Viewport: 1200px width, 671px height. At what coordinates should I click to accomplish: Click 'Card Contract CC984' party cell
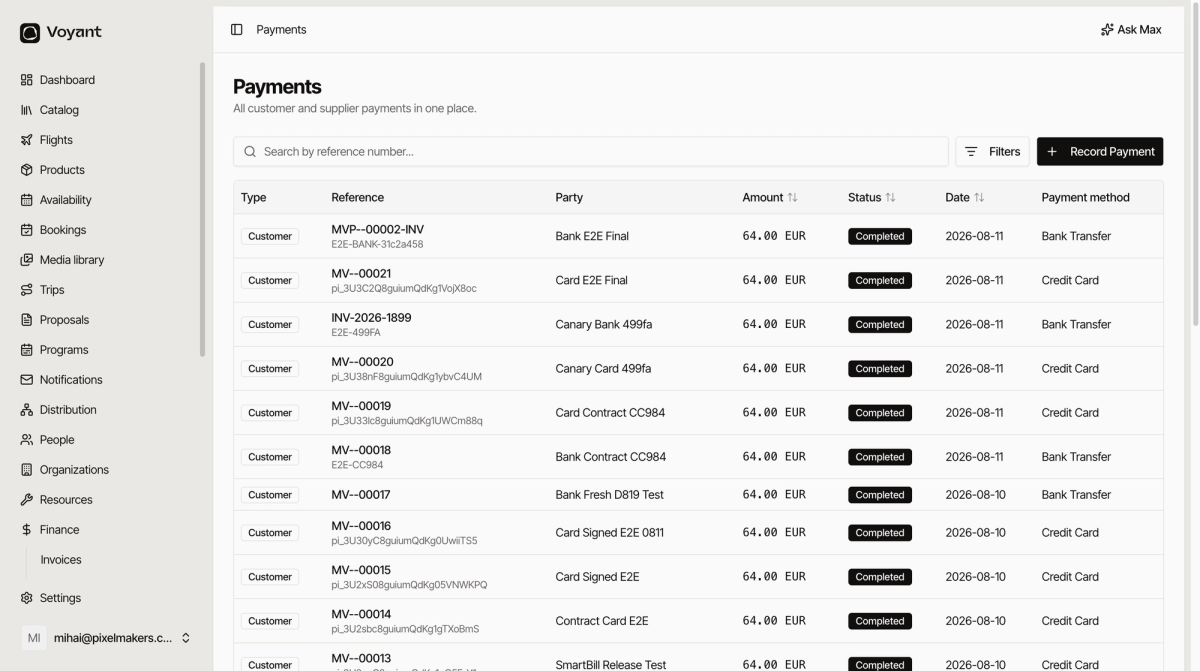[x=610, y=412]
